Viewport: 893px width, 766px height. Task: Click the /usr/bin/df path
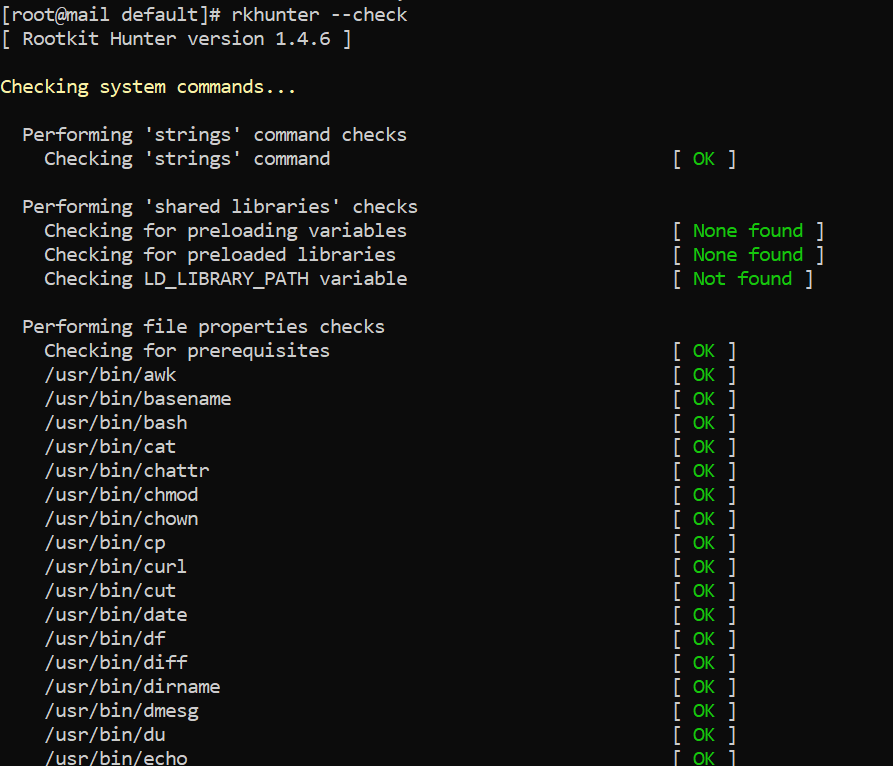[105, 639]
